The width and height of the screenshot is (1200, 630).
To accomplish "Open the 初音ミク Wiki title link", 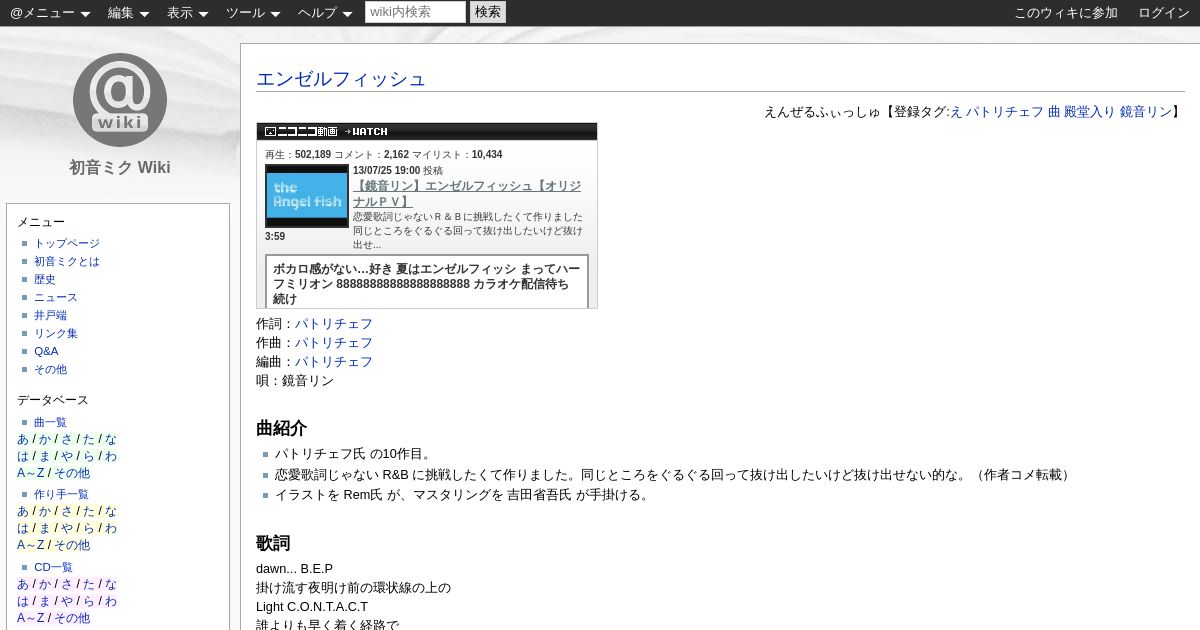I will (120, 167).
